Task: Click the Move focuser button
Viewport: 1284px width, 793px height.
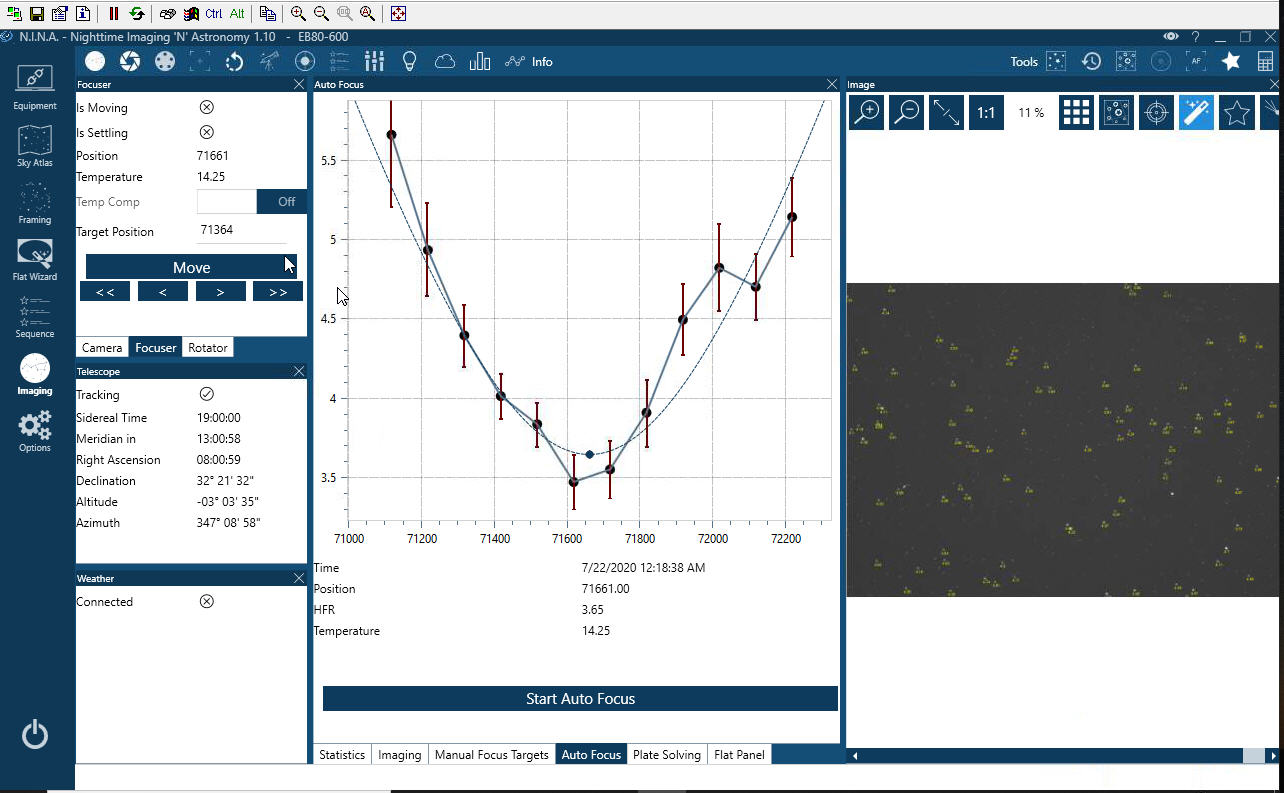Action: coord(191,267)
